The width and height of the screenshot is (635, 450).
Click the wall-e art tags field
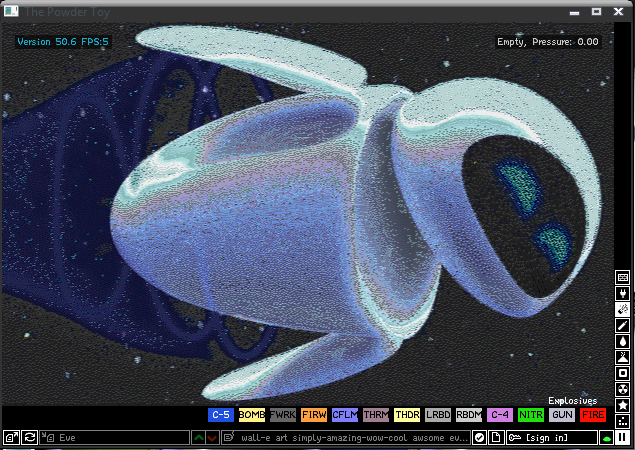pyautogui.click(x=346, y=437)
